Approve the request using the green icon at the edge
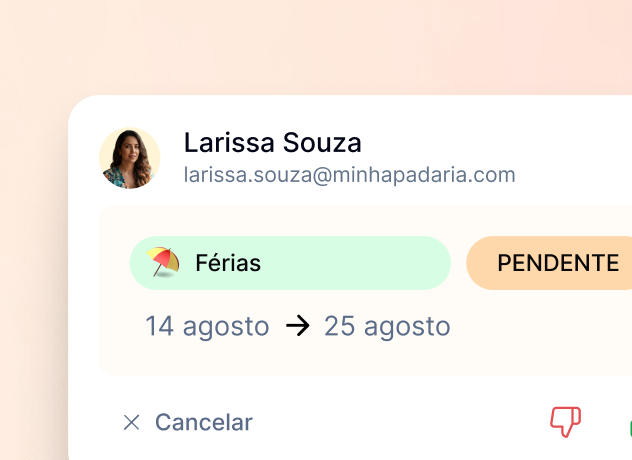 coord(630,427)
